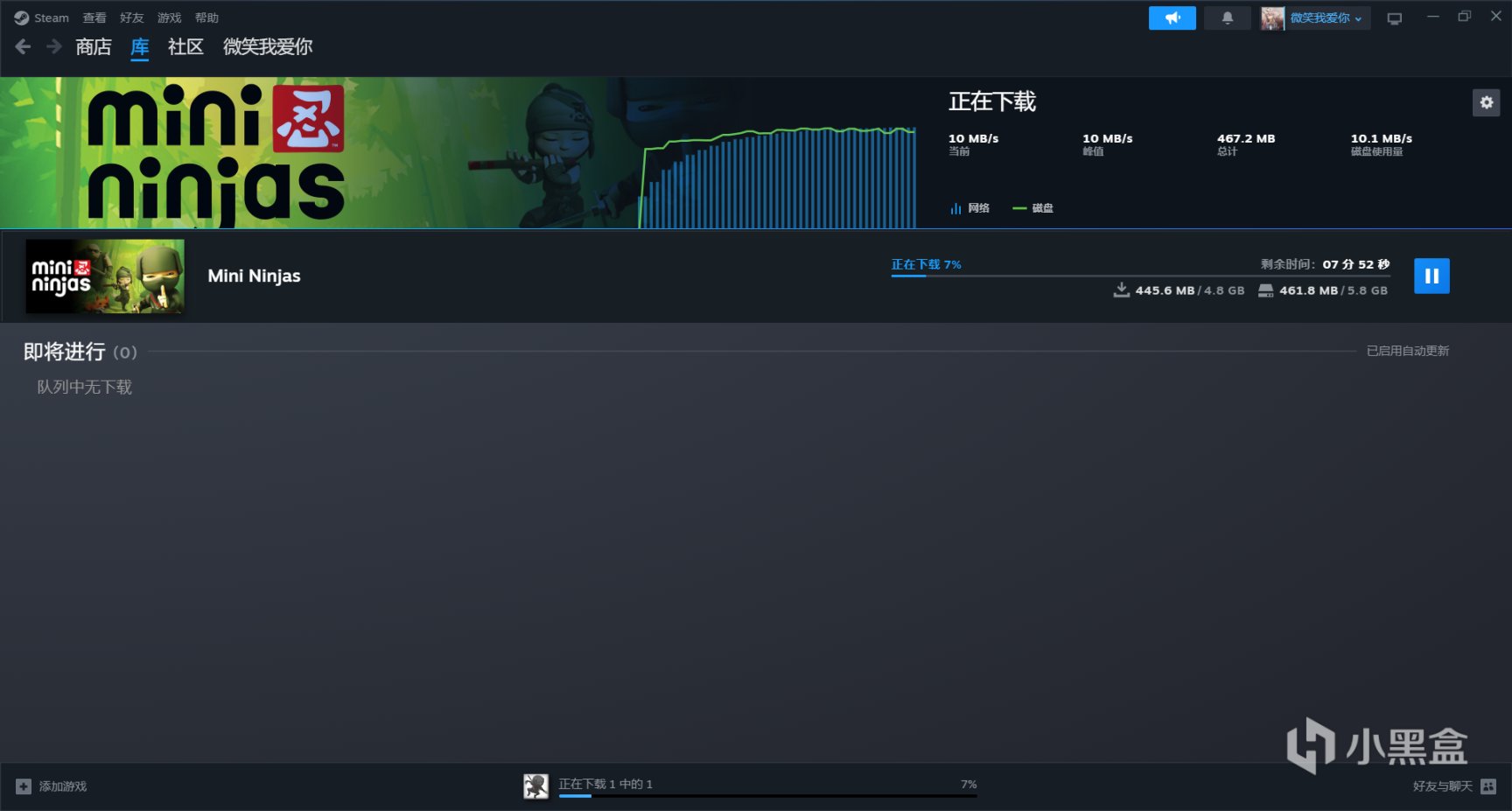Restore down the Steam window
This screenshot has width=1512, height=811.
(1465, 17)
